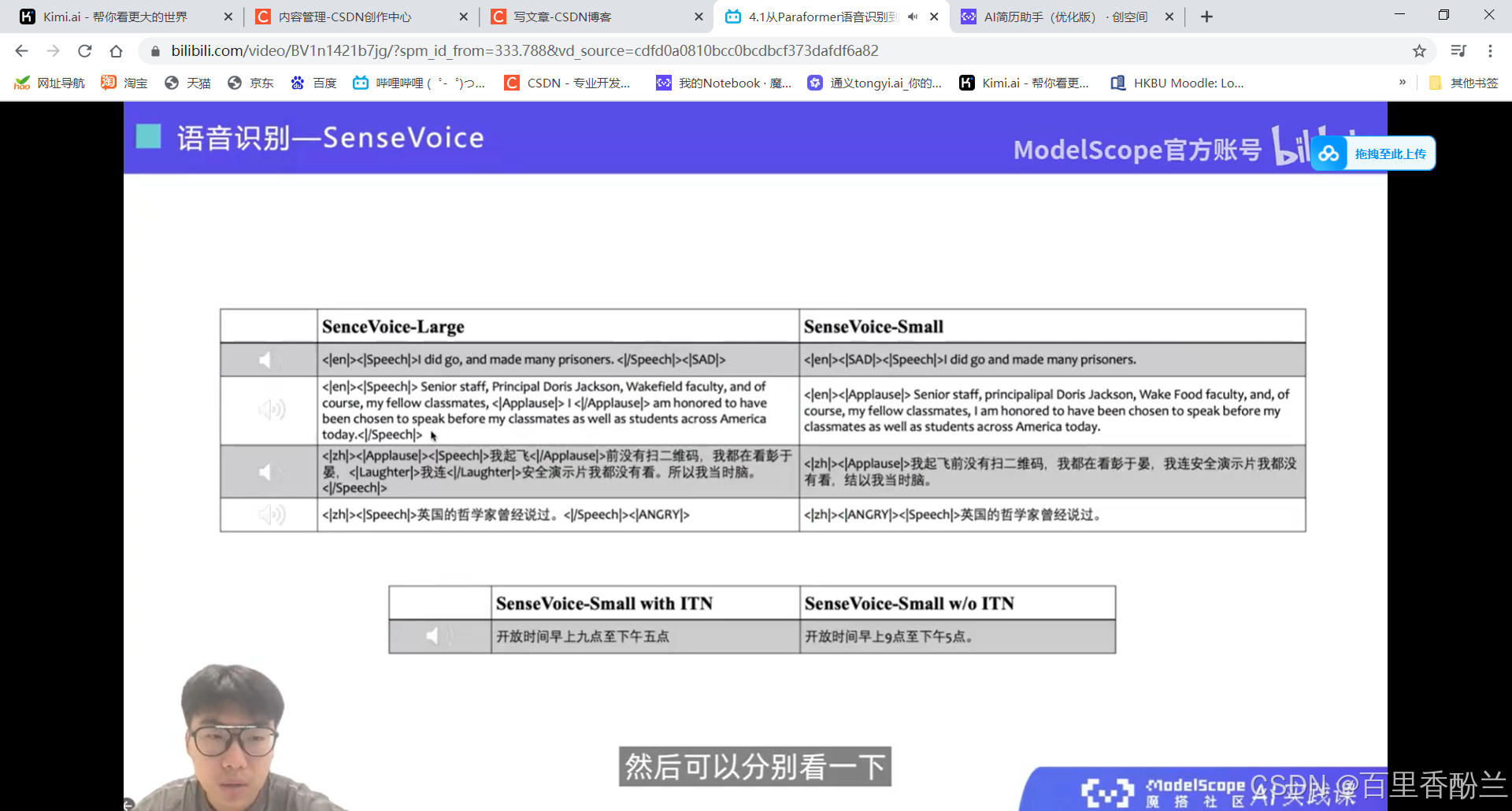Click the 拖拽至此上传 cloud upload button
This screenshot has height=811, width=1512.
[1373, 154]
